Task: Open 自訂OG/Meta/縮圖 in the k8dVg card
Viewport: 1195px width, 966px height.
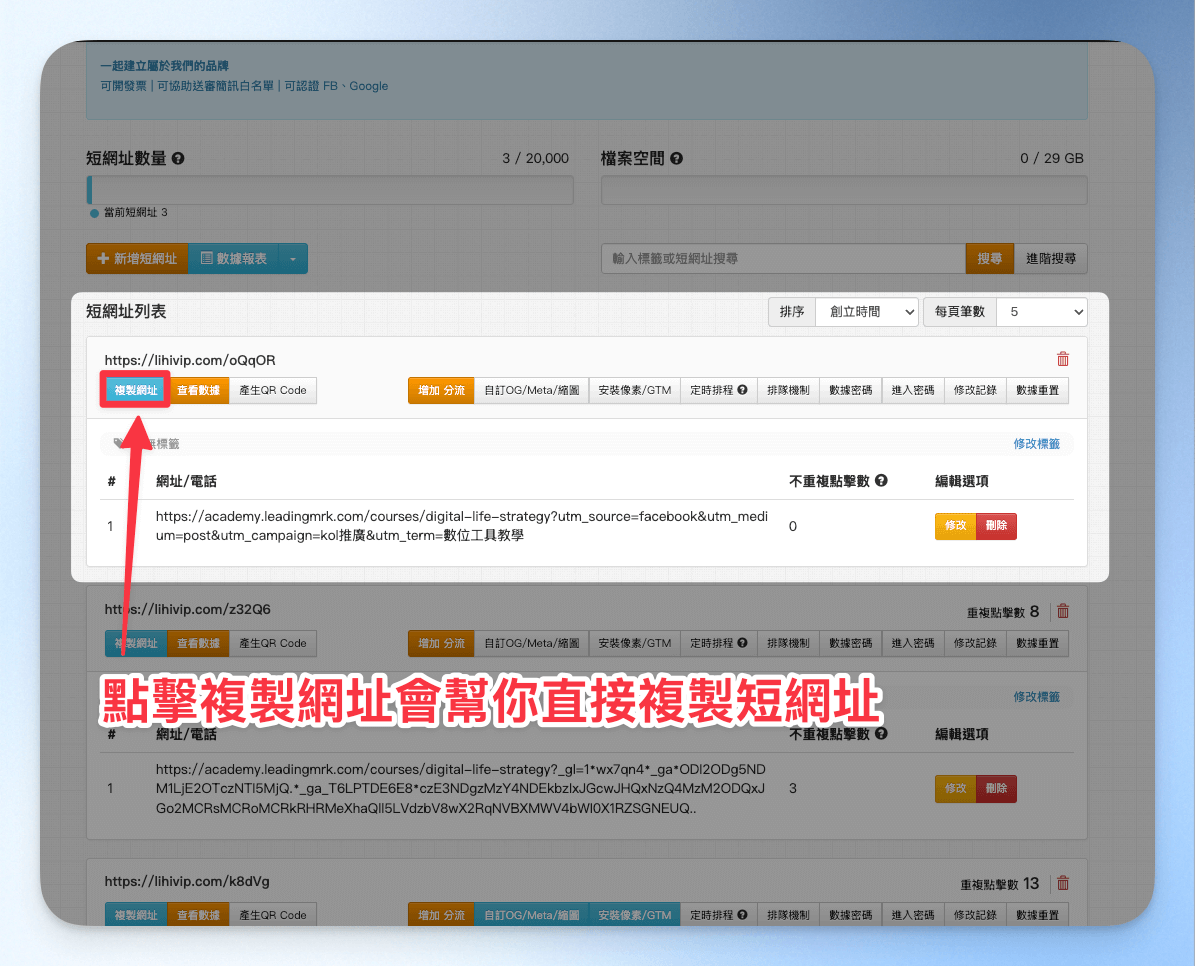Action: point(532,914)
